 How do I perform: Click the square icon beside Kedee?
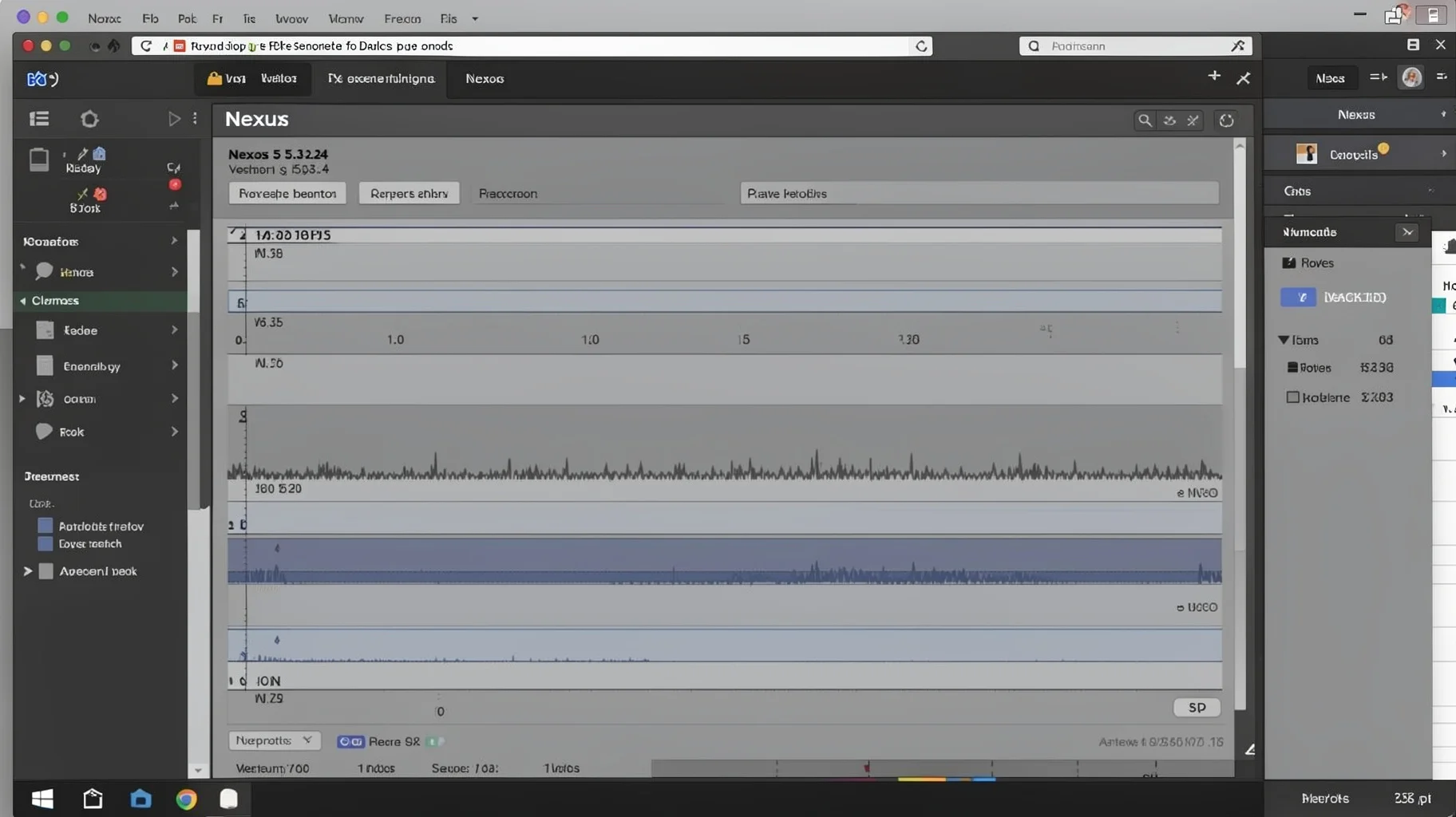[45, 330]
